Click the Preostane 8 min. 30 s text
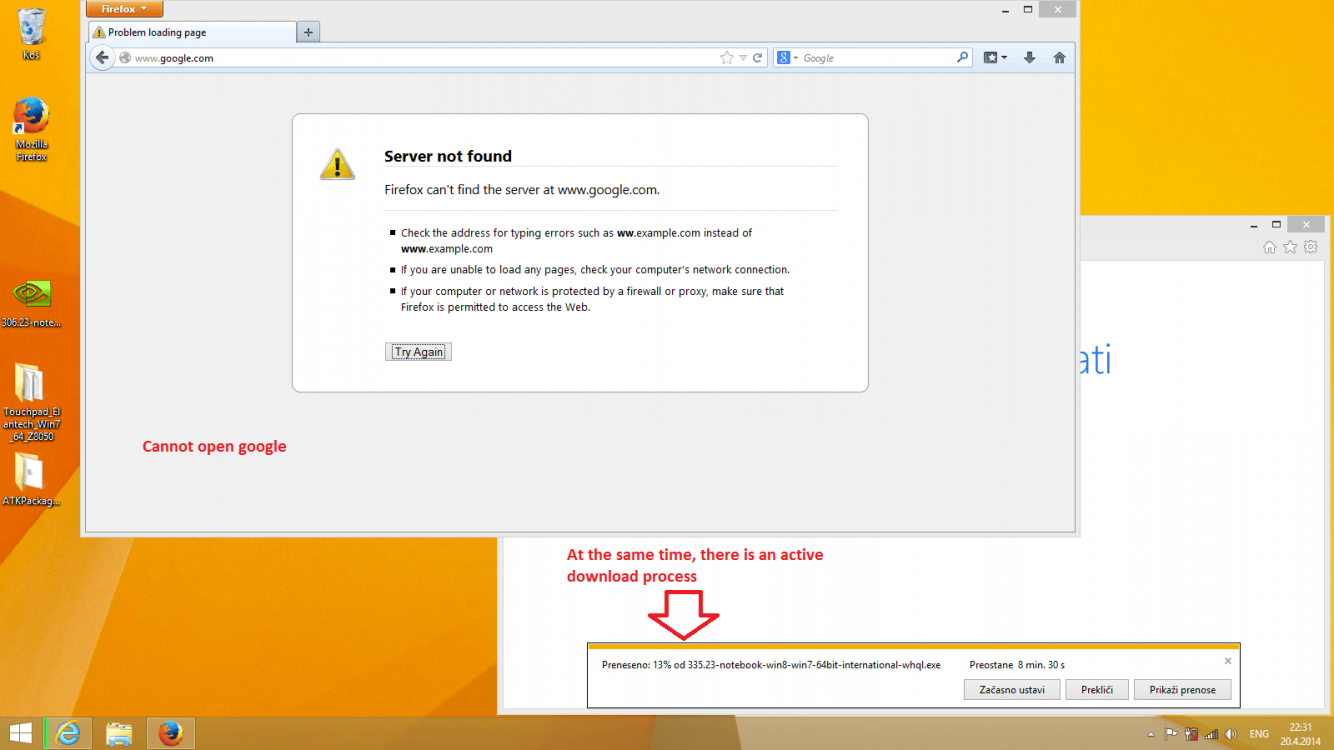The height and width of the screenshot is (750, 1334). 1016,664
